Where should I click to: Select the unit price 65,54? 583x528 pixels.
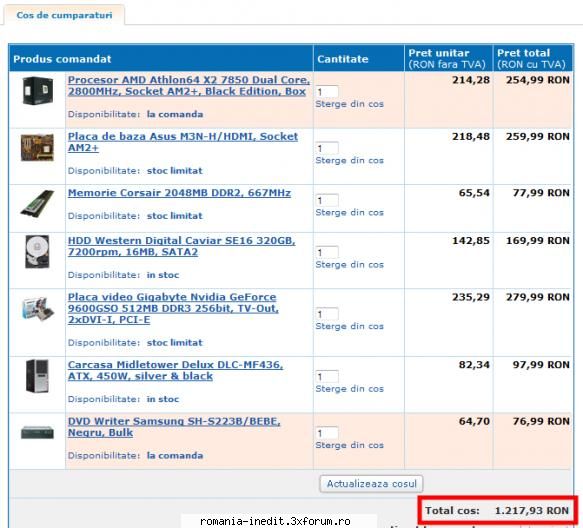474,193
